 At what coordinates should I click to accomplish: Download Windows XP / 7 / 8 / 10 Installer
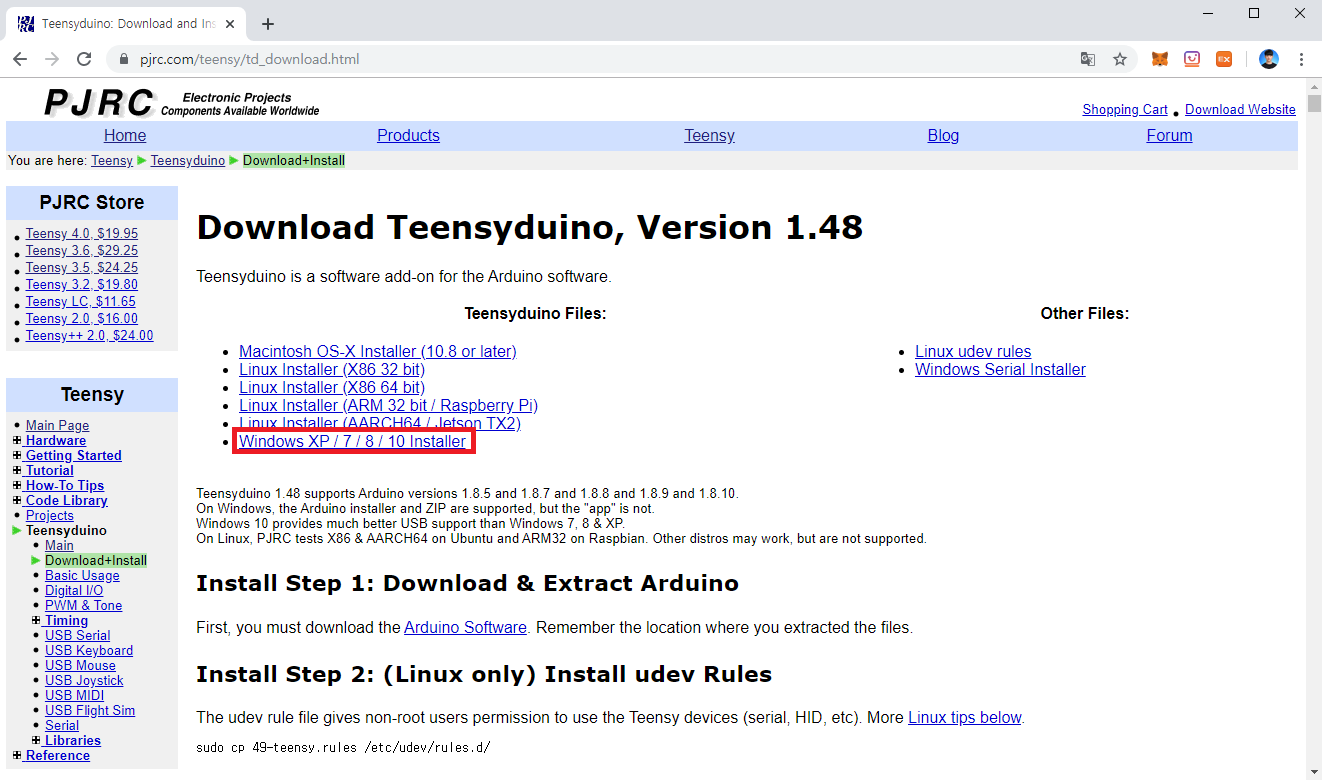[352, 441]
